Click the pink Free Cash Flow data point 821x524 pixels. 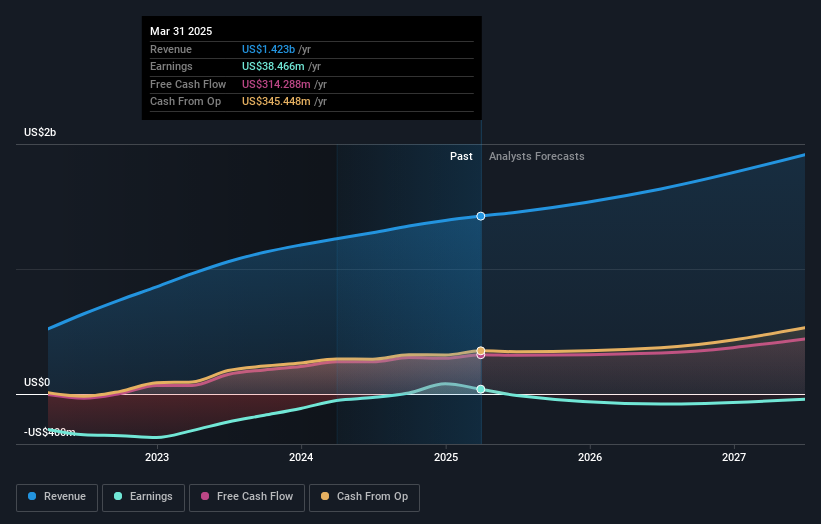click(x=481, y=355)
